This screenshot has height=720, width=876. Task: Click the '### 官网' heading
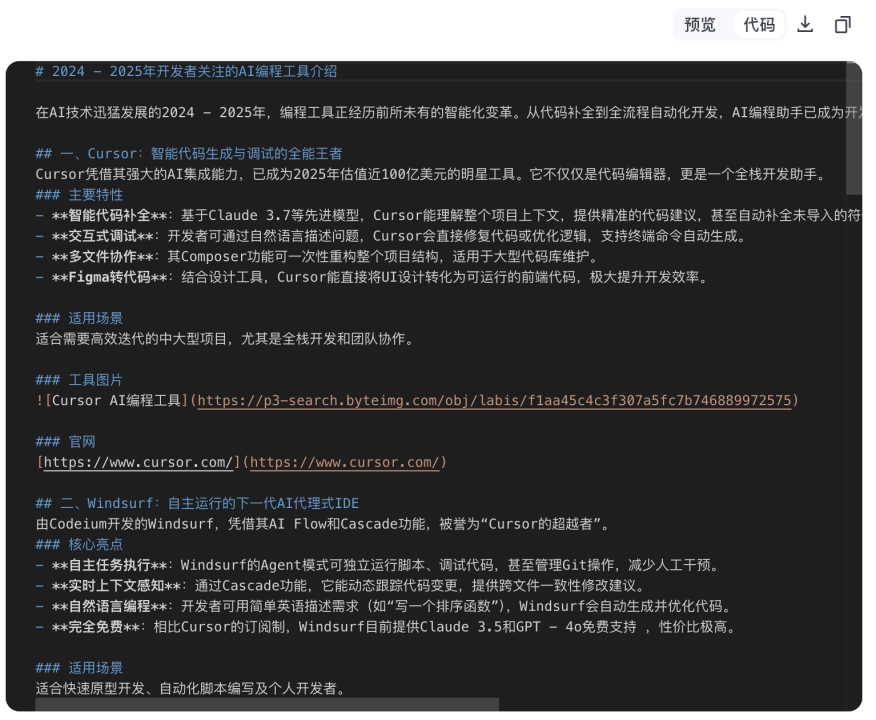point(65,442)
